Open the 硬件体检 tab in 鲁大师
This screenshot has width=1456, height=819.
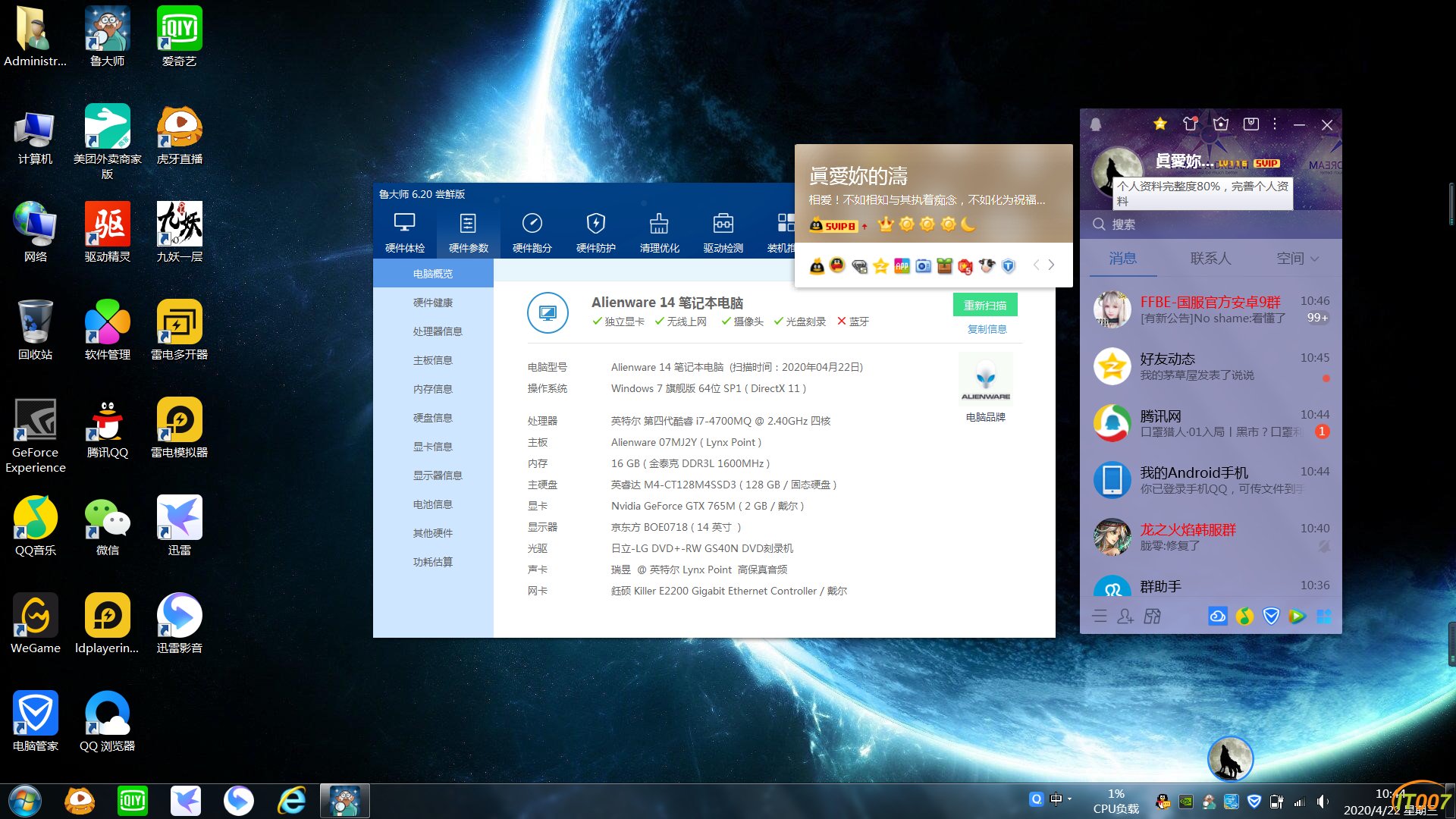tap(404, 231)
